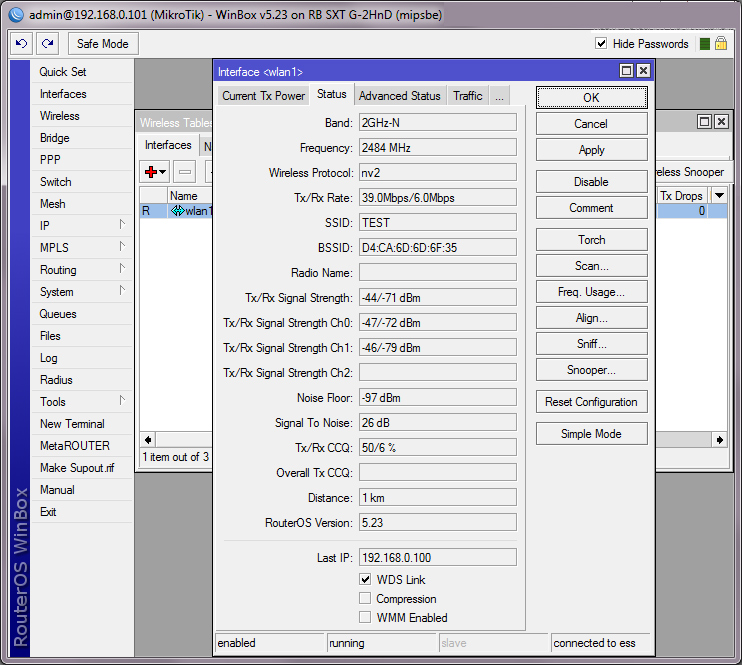742x665 pixels.
Task: Click the Redo arrow icon
Action: click(47, 44)
